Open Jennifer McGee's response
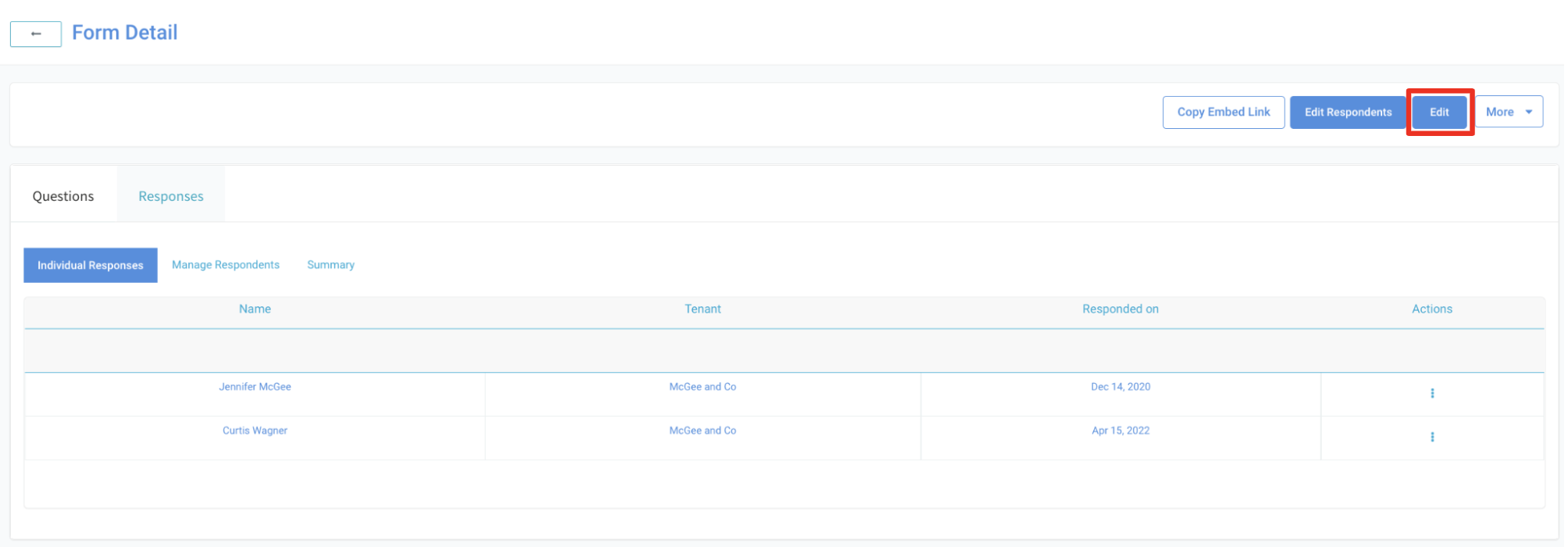Screen dimensions: 1568x547 [x=255, y=387]
